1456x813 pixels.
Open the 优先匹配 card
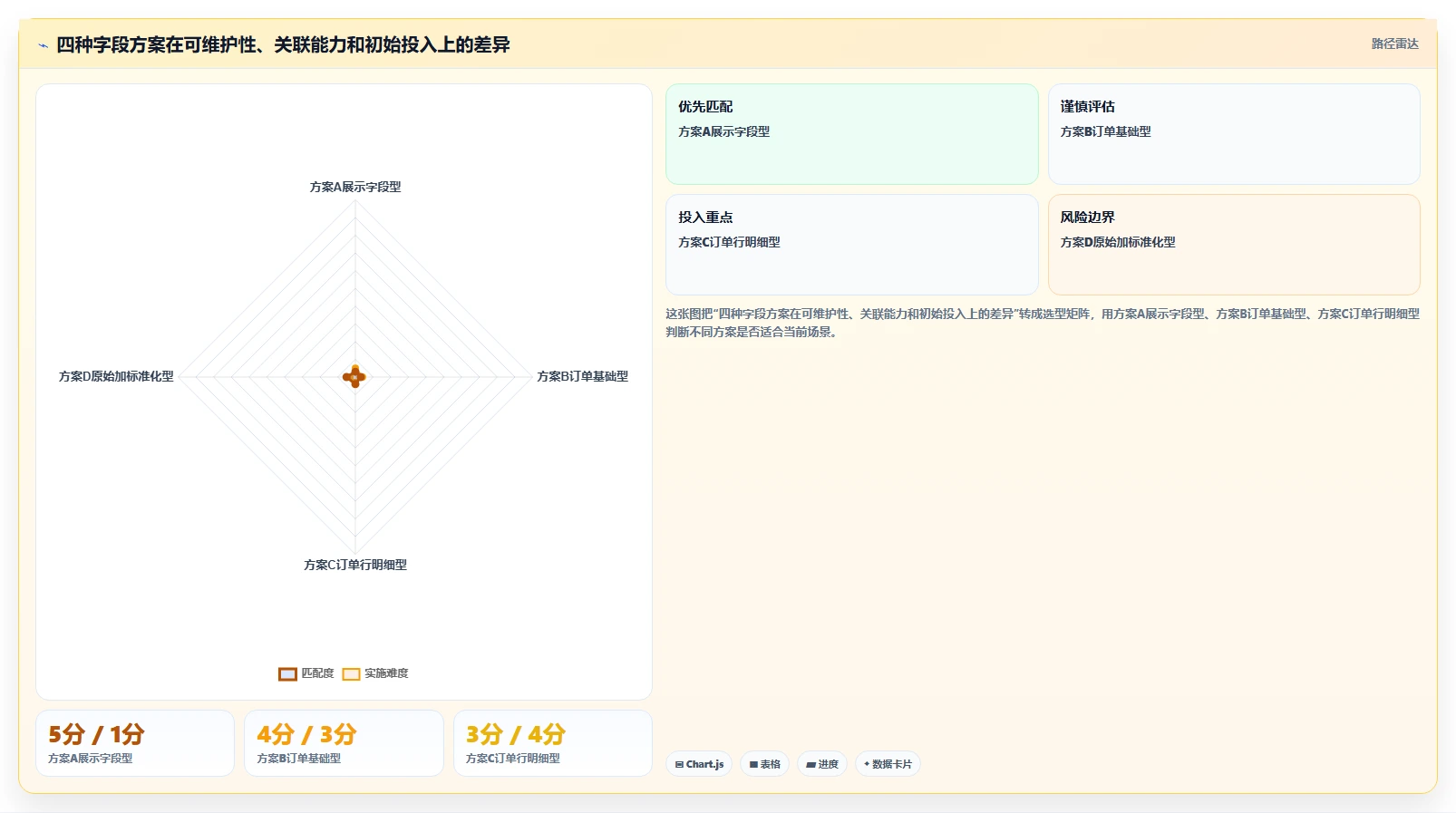(x=851, y=134)
